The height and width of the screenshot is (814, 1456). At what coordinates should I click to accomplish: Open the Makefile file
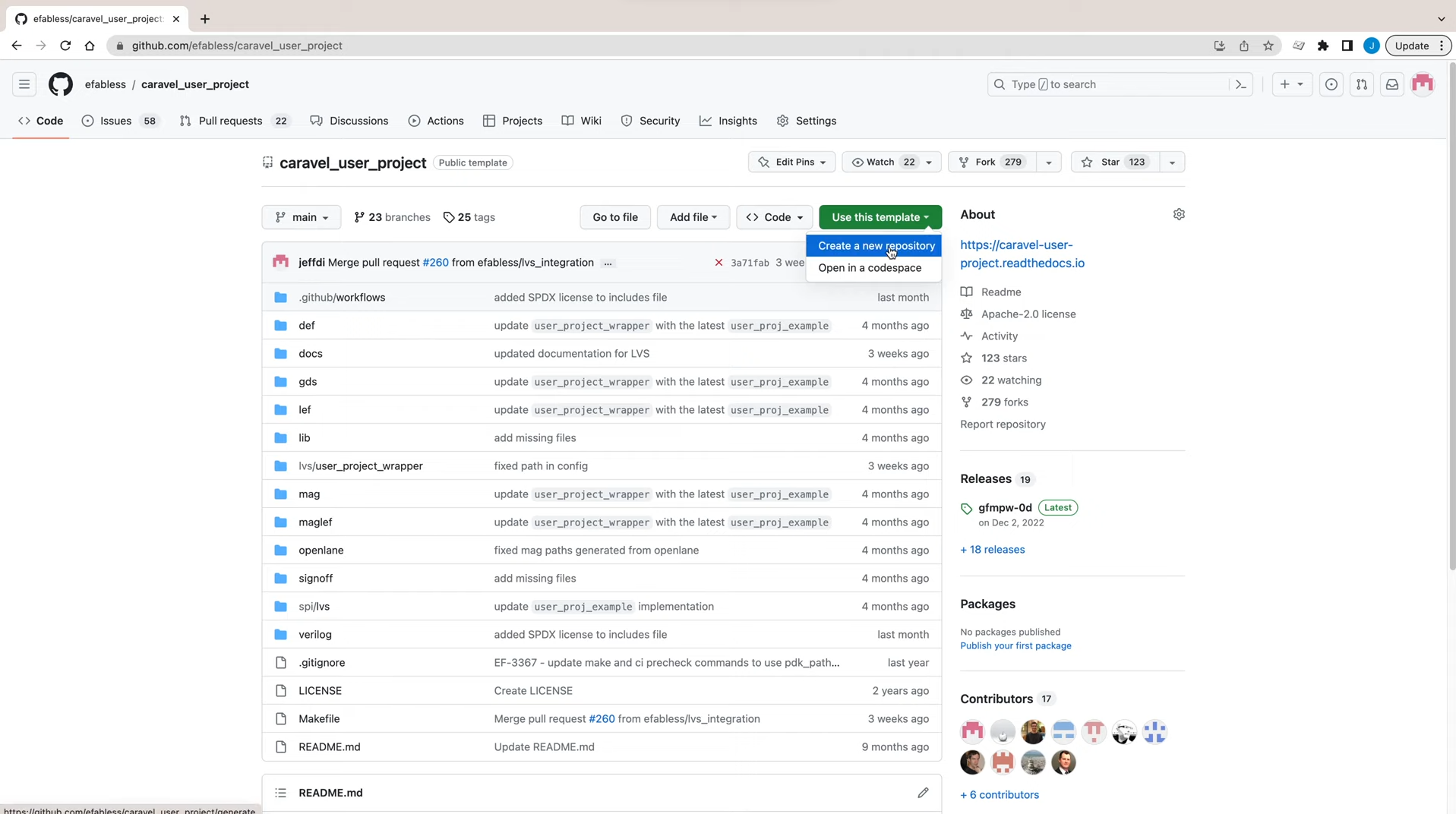(x=319, y=719)
